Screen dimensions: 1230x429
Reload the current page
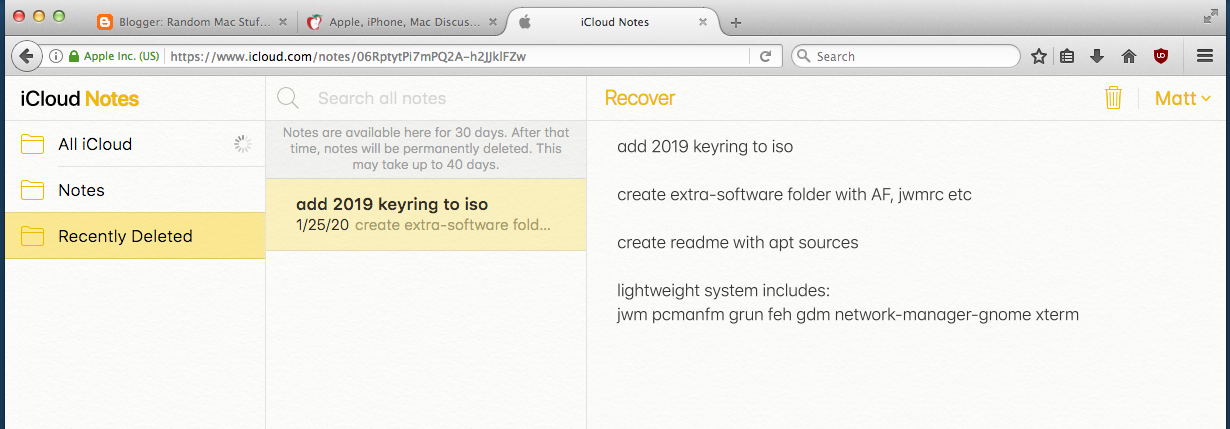[x=765, y=57]
